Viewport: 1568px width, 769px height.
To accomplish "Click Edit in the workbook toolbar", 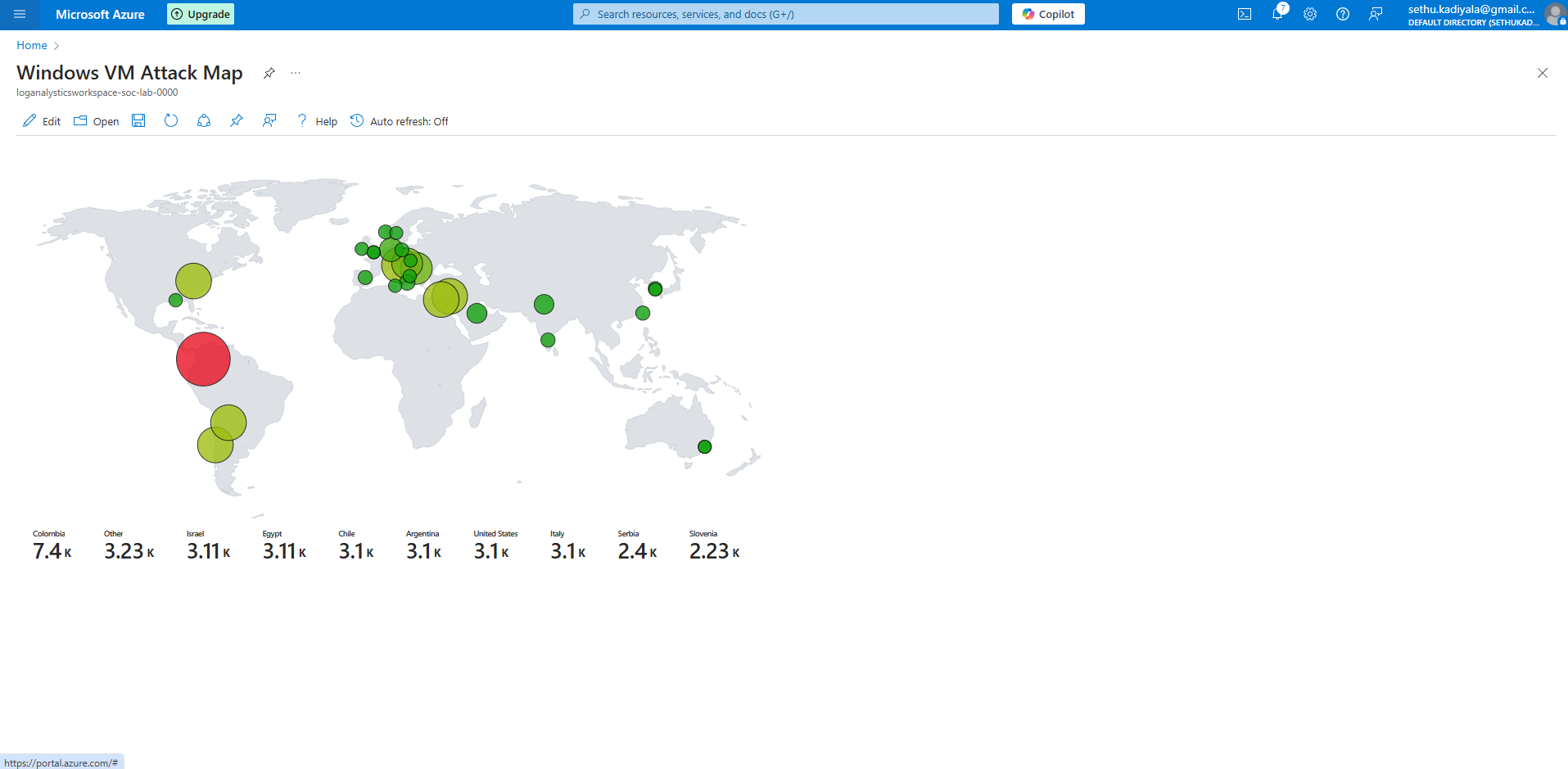I will (x=42, y=121).
